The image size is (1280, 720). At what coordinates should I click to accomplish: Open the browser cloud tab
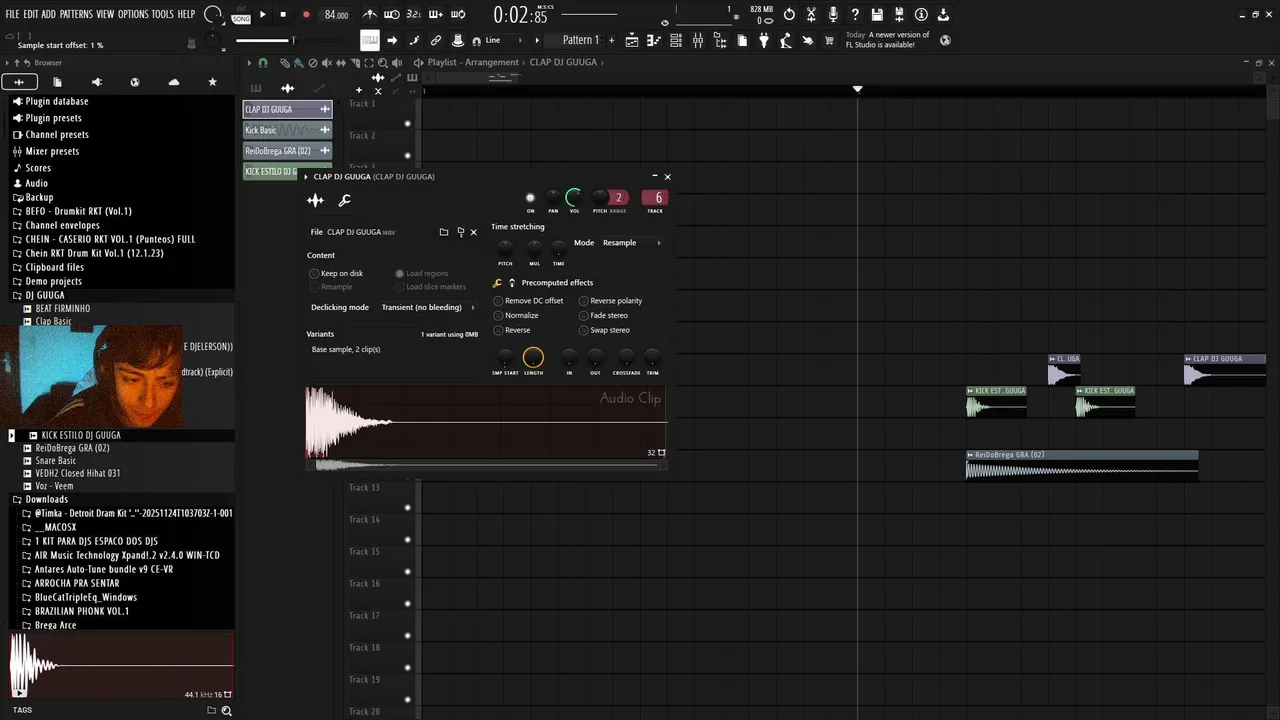(x=174, y=82)
